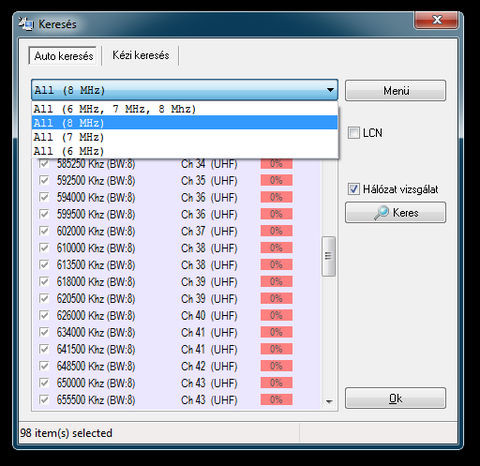480x466 pixels.
Task: Toggle checkbox for 599500 Khz
Action: tap(44, 214)
